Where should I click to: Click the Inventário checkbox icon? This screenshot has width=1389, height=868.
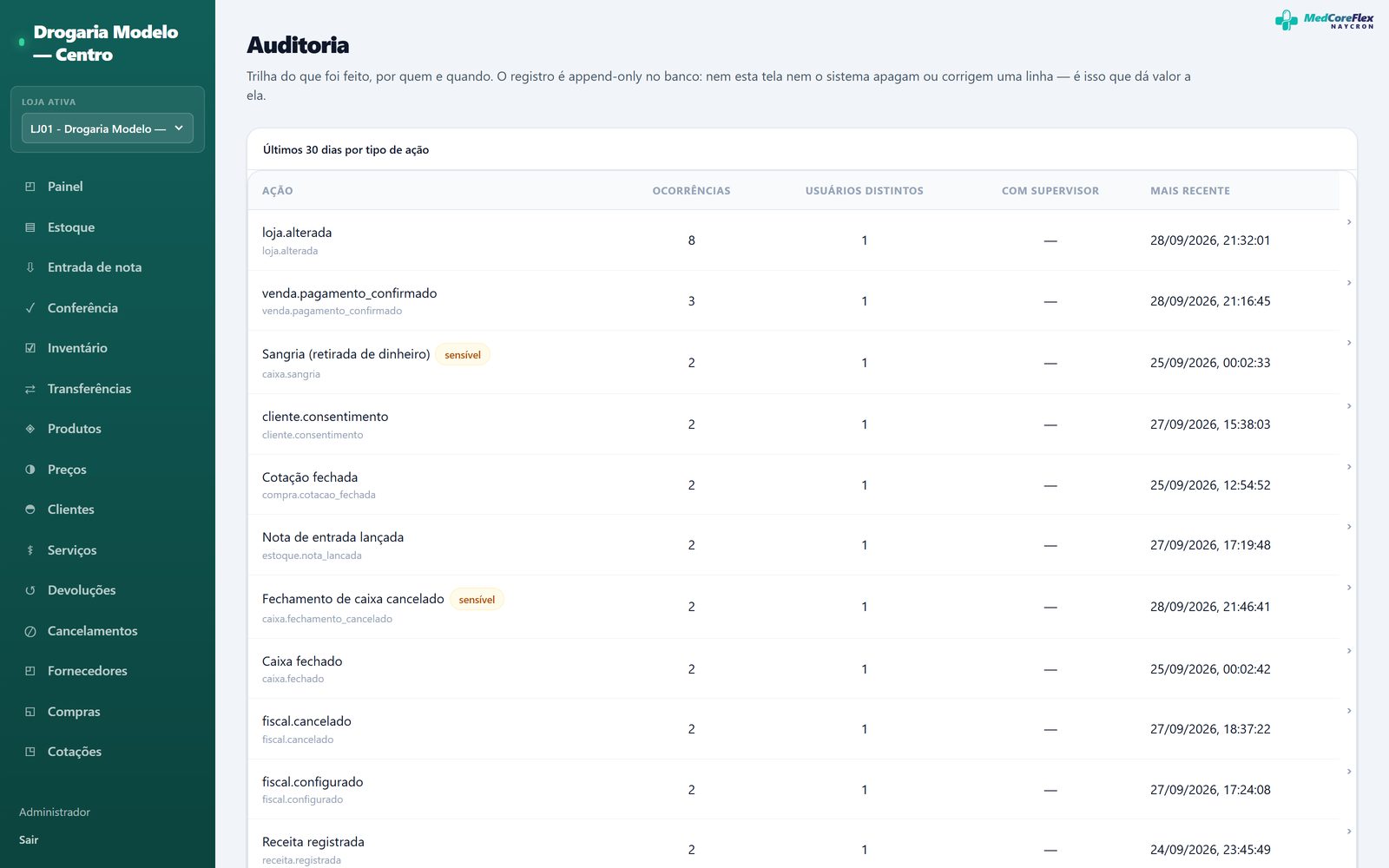click(30, 348)
